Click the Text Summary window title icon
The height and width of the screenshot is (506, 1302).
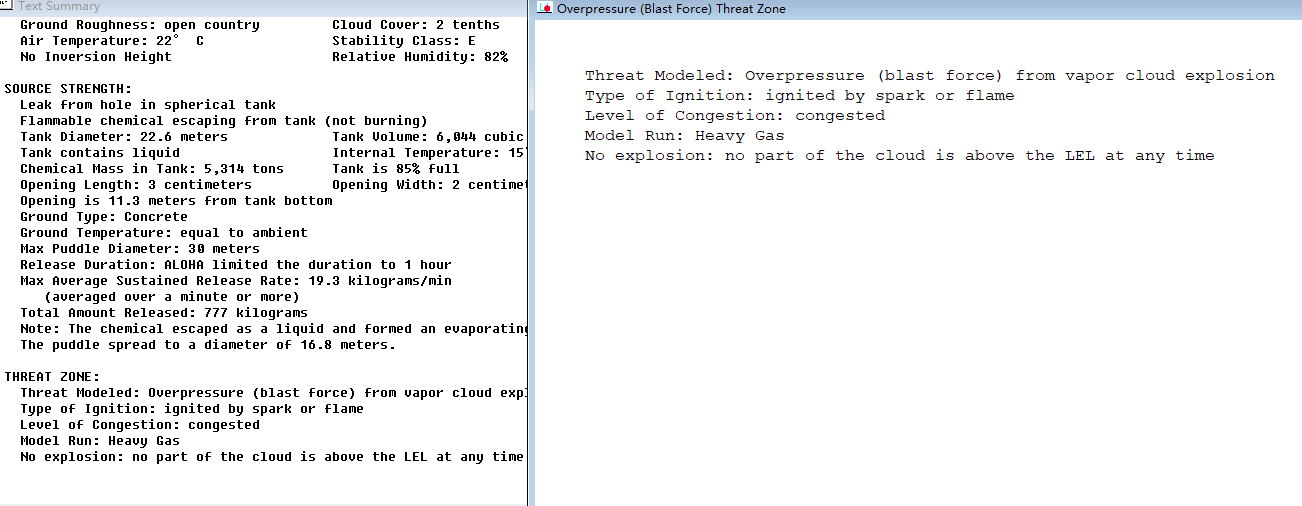[7, 5]
